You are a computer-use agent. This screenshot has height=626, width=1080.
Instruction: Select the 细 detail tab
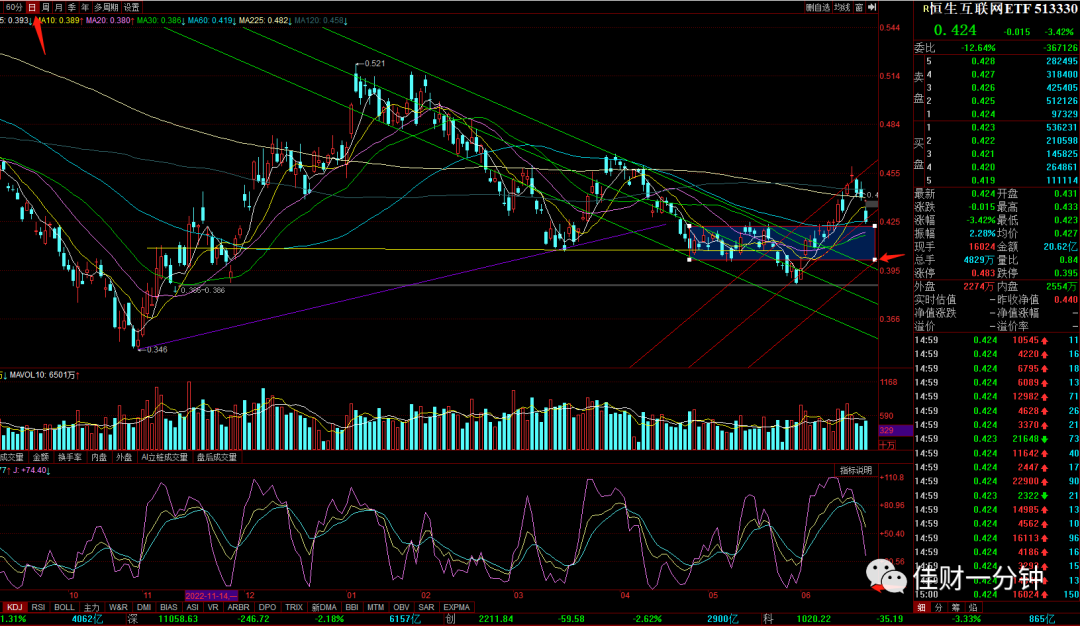click(921, 607)
